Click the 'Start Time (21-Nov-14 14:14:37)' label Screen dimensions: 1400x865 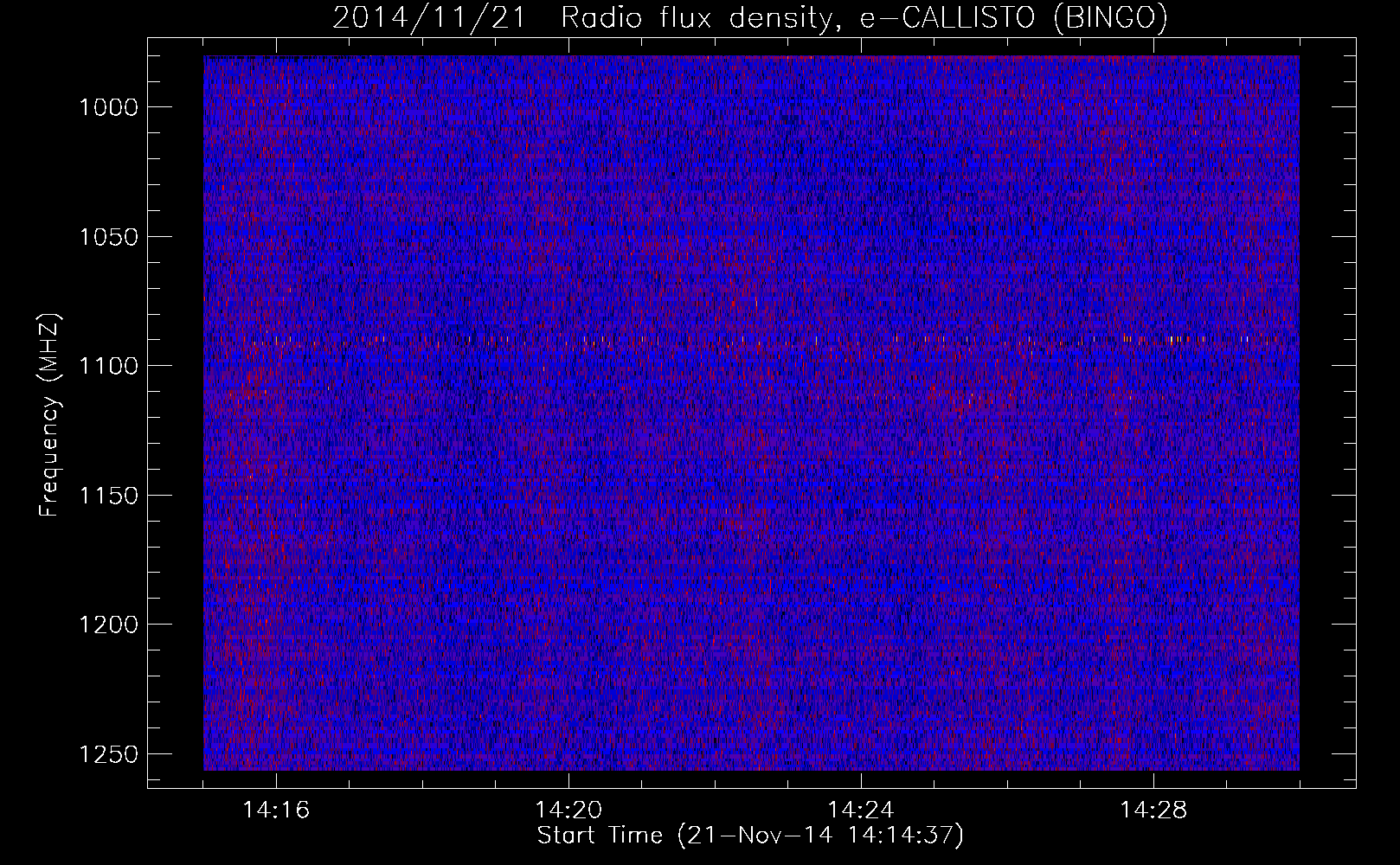point(750,836)
